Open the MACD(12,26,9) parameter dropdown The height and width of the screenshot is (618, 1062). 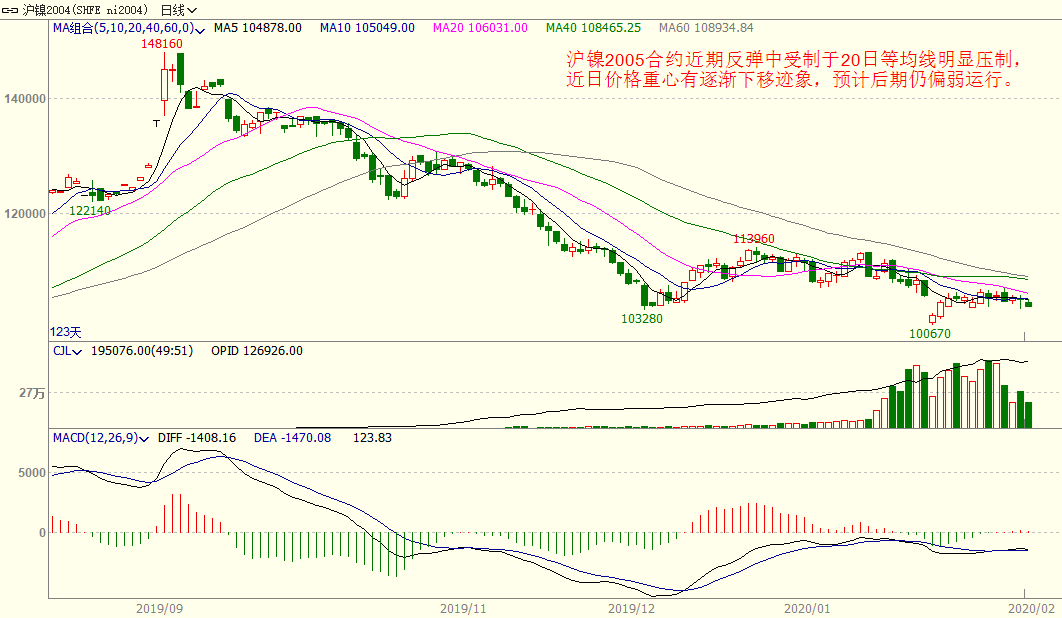pyautogui.click(x=146, y=438)
